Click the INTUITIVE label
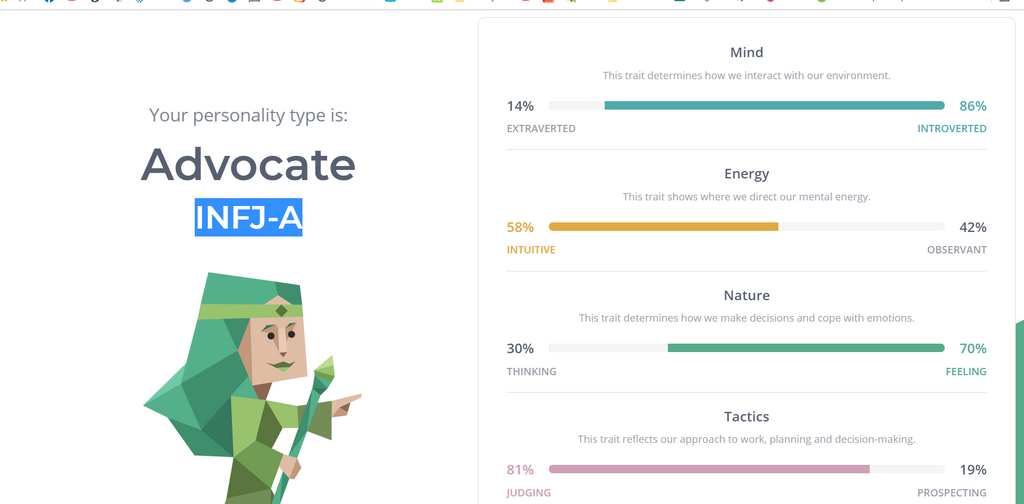The width and height of the screenshot is (1024, 504). tap(531, 250)
